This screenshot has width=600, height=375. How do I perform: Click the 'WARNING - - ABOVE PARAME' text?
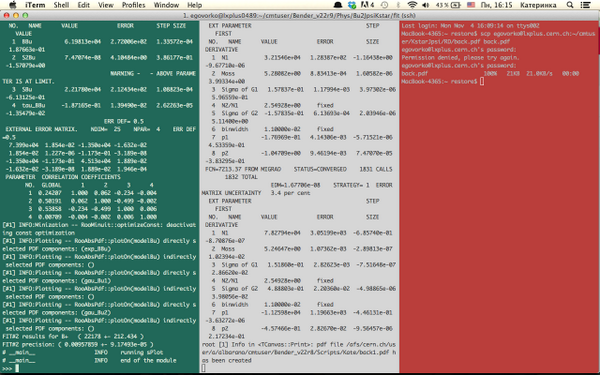(x=153, y=73)
